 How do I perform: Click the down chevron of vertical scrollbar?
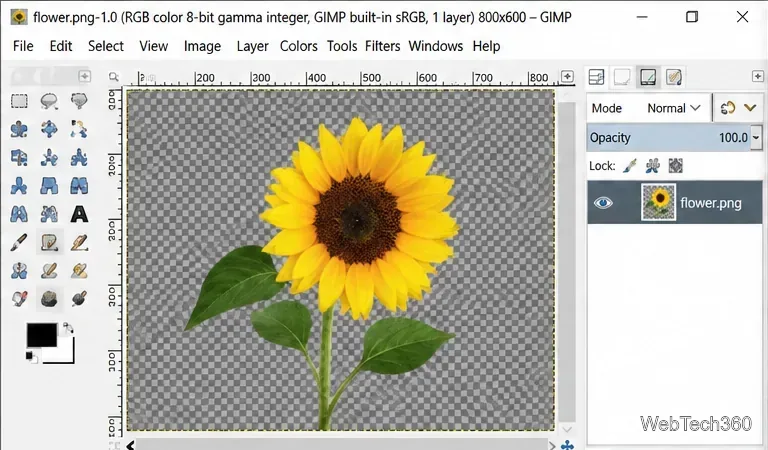click(567, 429)
